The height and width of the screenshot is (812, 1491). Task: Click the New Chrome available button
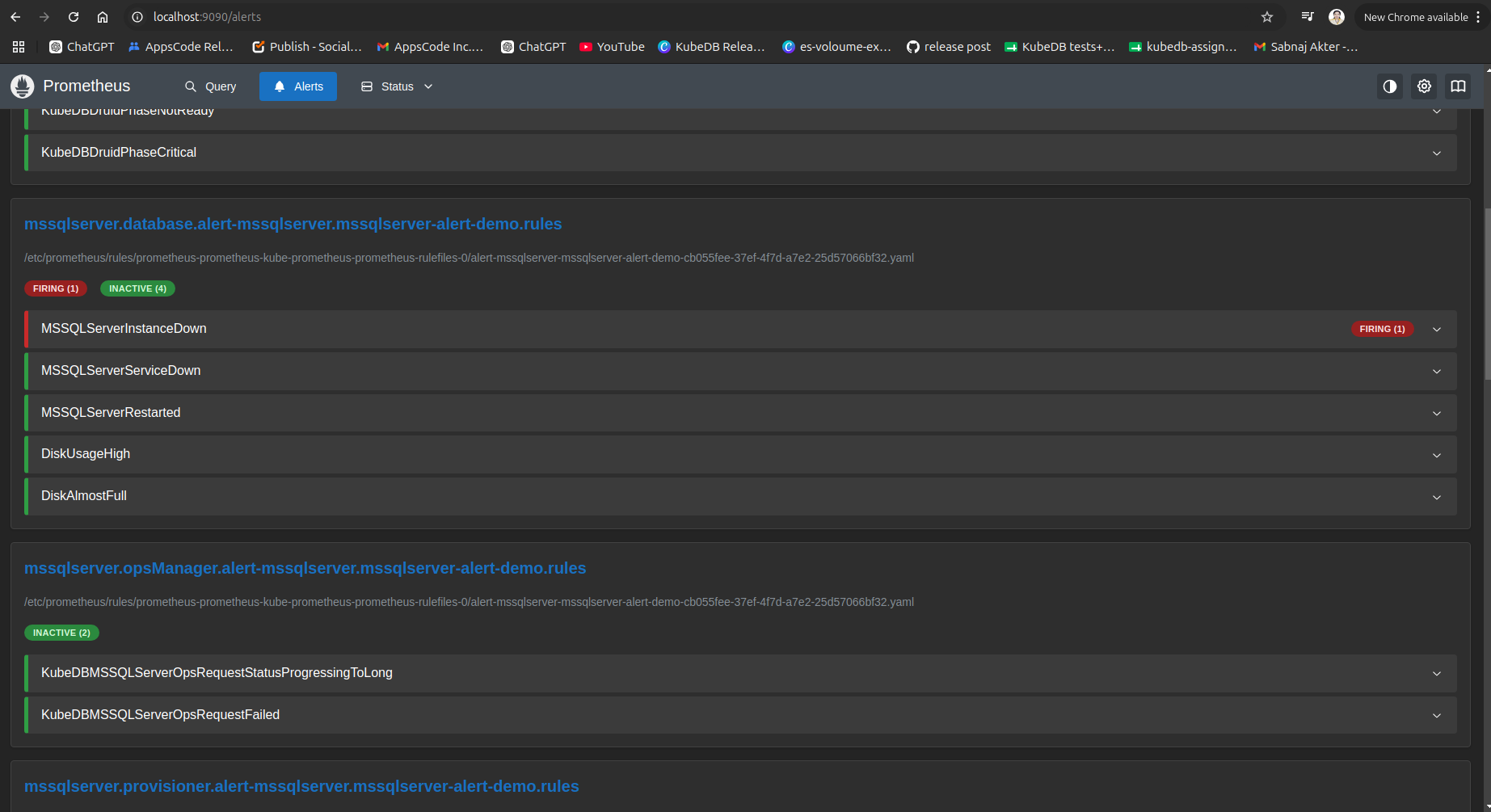tap(1416, 17)
